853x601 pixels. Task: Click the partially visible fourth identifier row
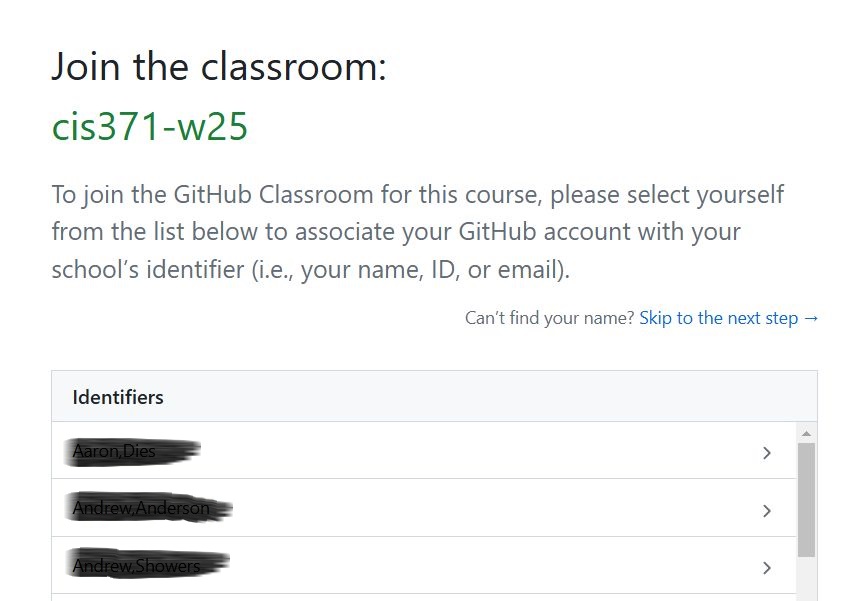click(424, 598)
